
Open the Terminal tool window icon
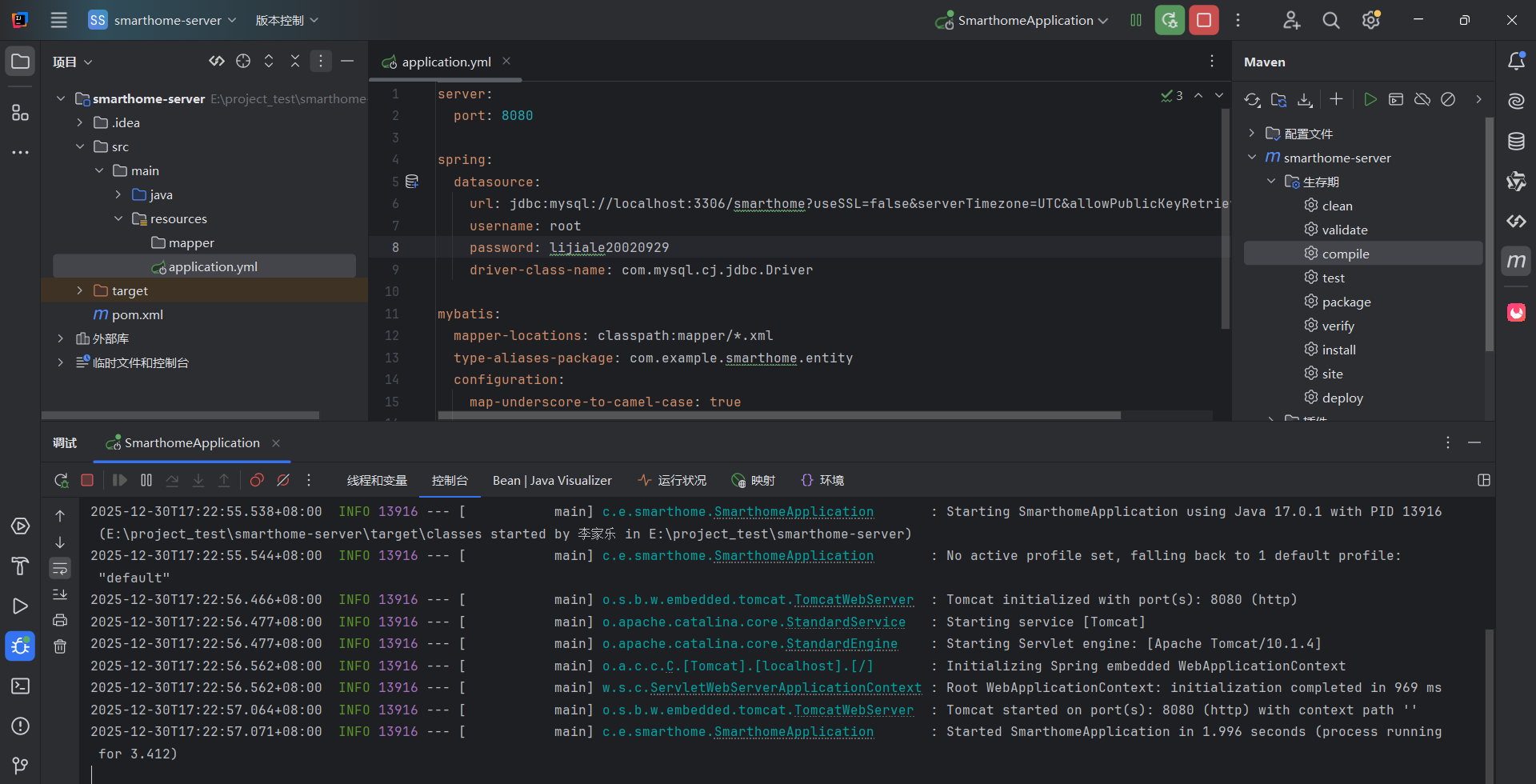pos(20,686)
